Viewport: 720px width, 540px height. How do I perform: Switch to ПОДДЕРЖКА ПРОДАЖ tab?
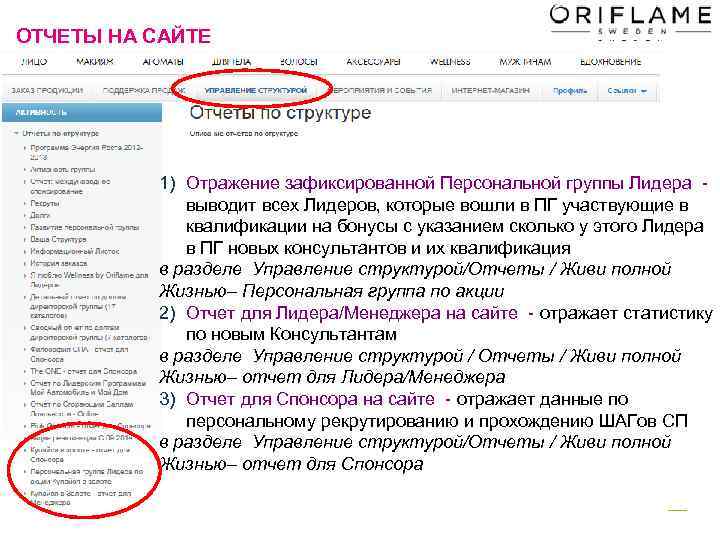[144, 90]
